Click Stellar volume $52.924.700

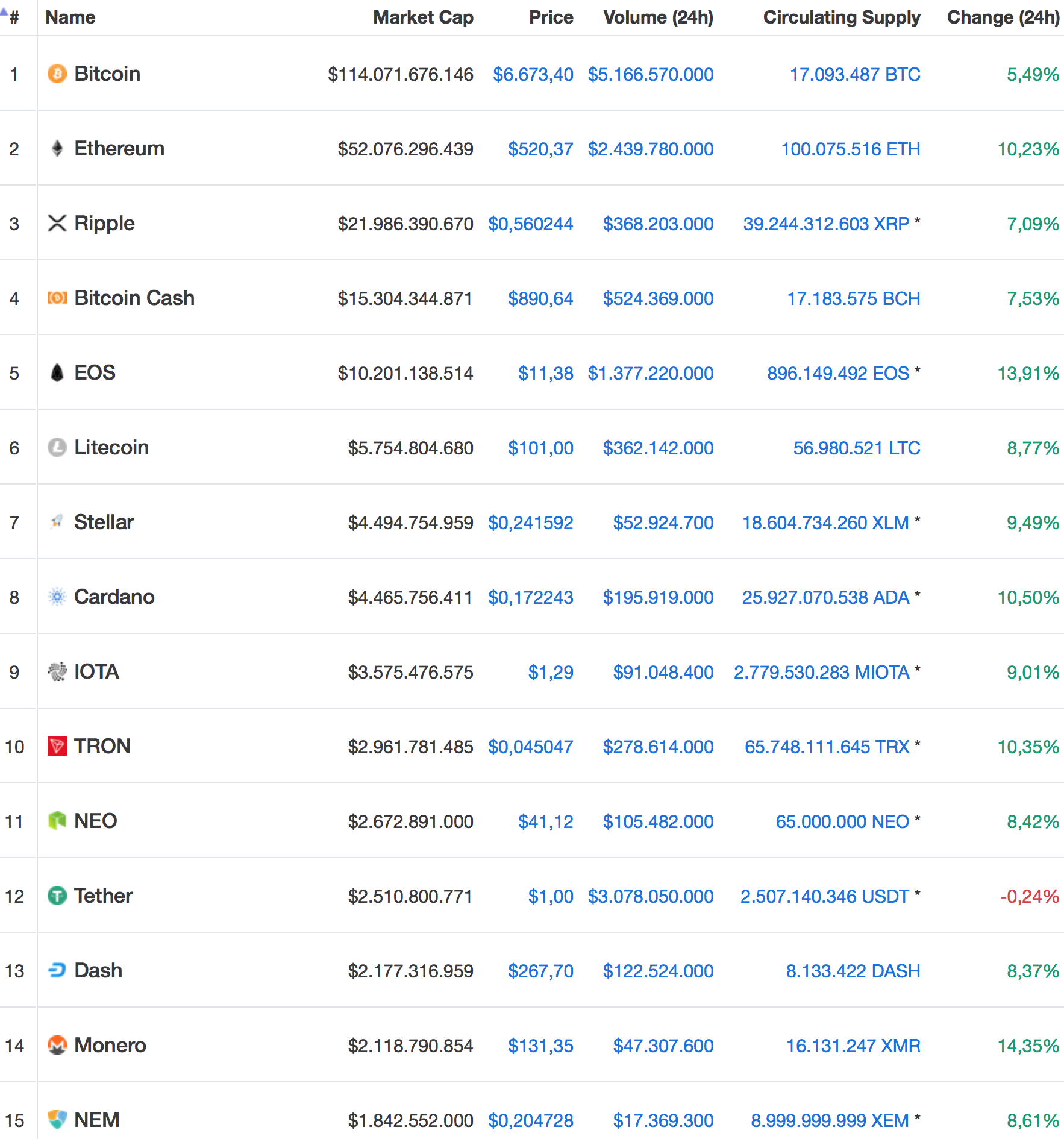pos(663,522)
